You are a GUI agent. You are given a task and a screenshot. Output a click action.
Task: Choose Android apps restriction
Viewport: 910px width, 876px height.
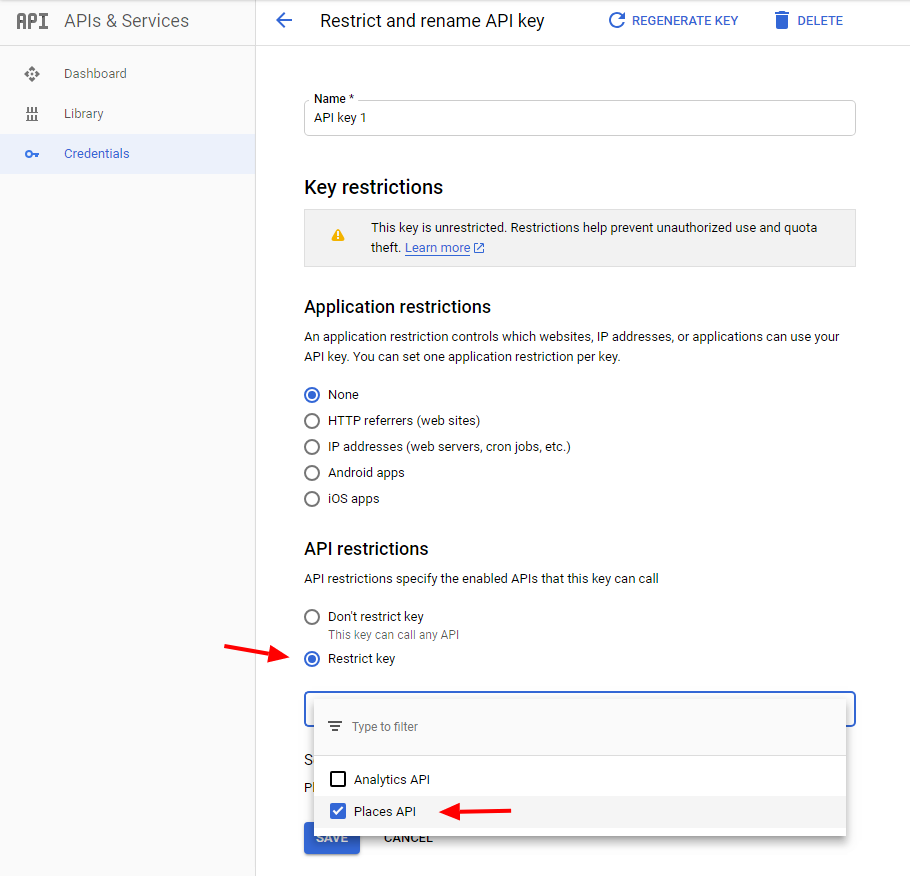312,473
